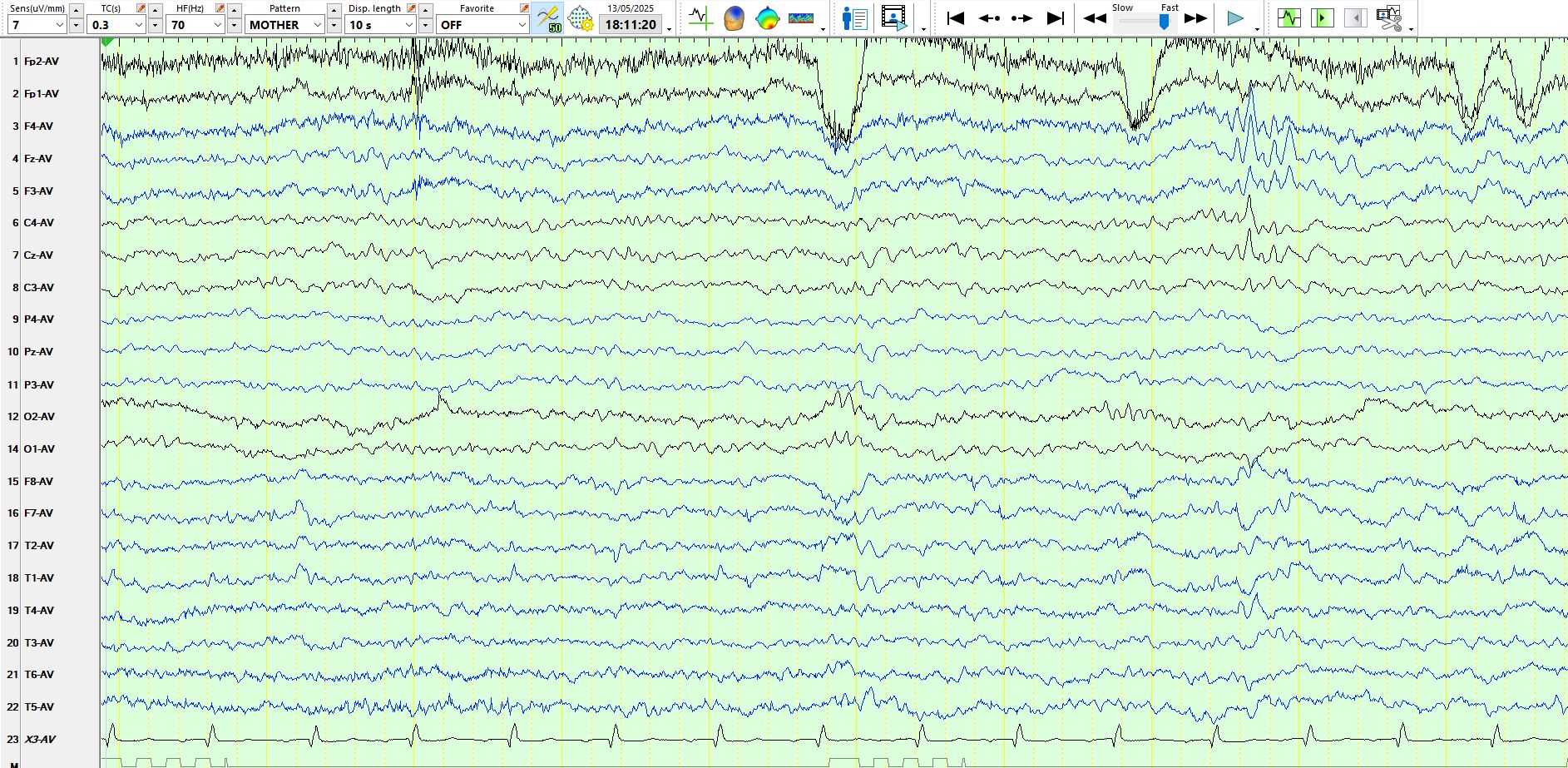The image size is (1568, 768).
Task: Step the TC(s) value down
Action: [155, 25]
